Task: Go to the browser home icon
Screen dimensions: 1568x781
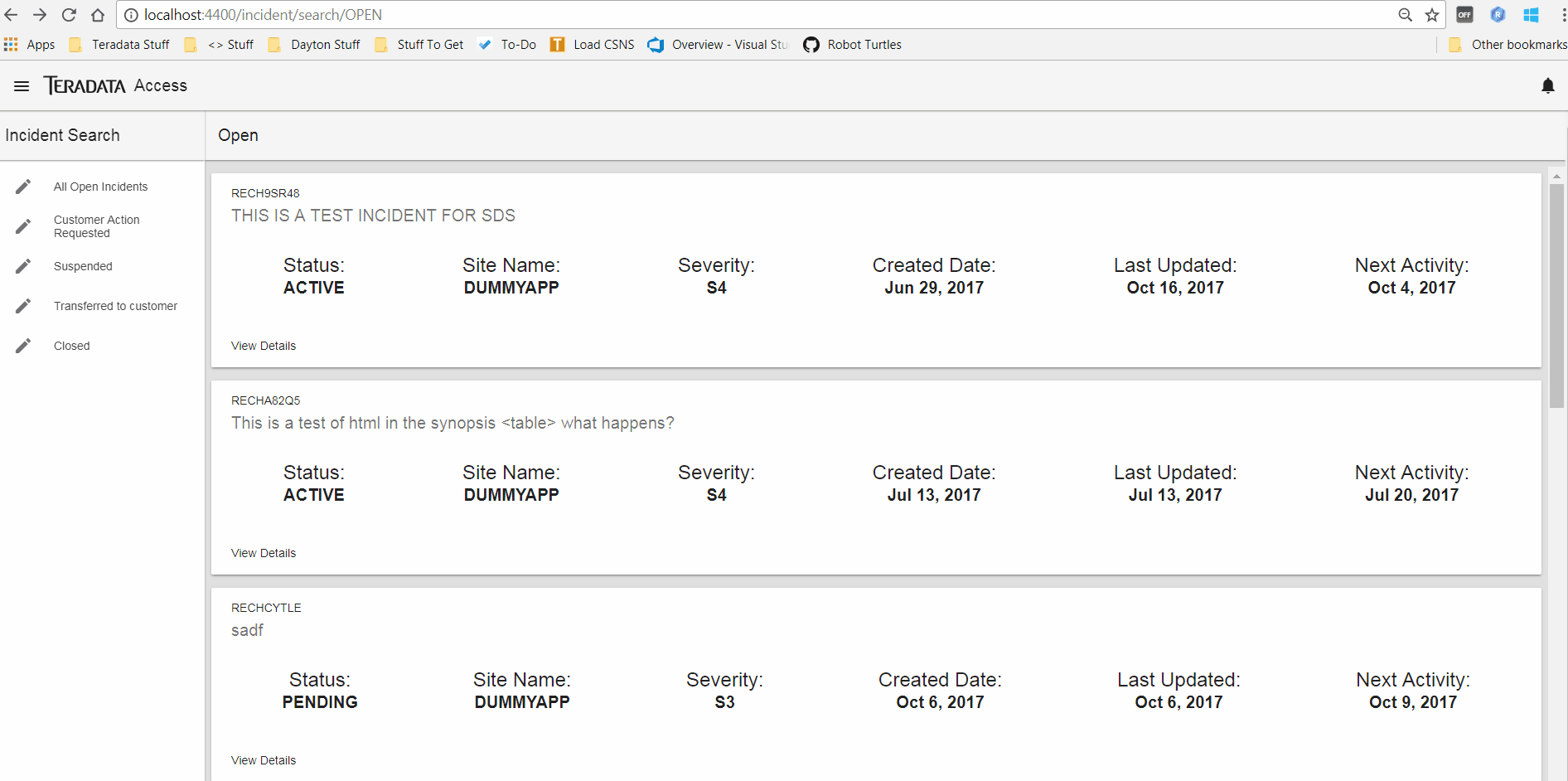Action: [98, 15]
